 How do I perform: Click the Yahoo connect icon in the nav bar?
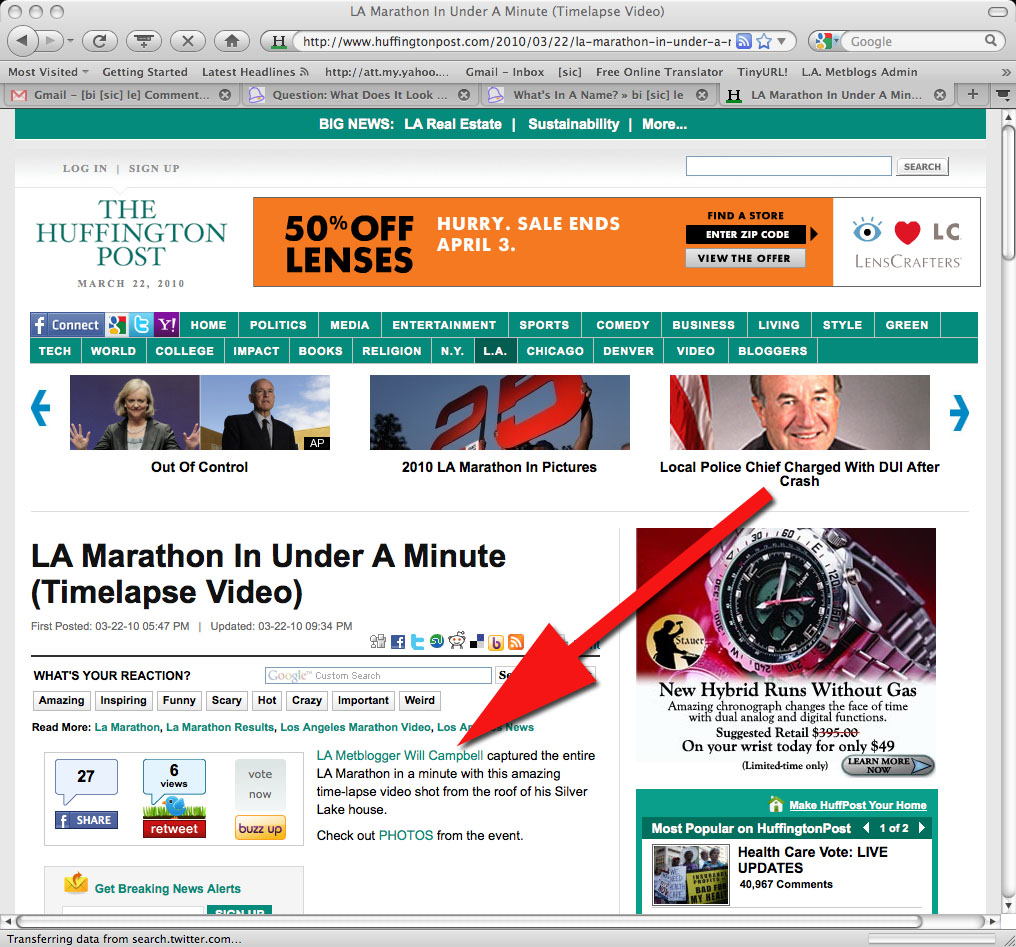pos(167,325)
